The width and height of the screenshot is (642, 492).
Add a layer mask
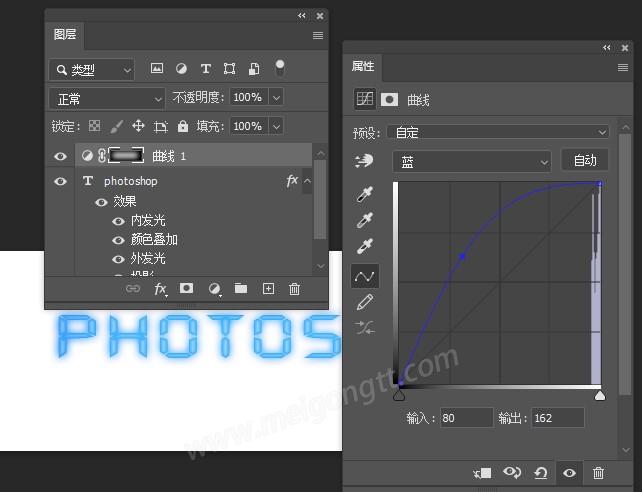point(186,288)
